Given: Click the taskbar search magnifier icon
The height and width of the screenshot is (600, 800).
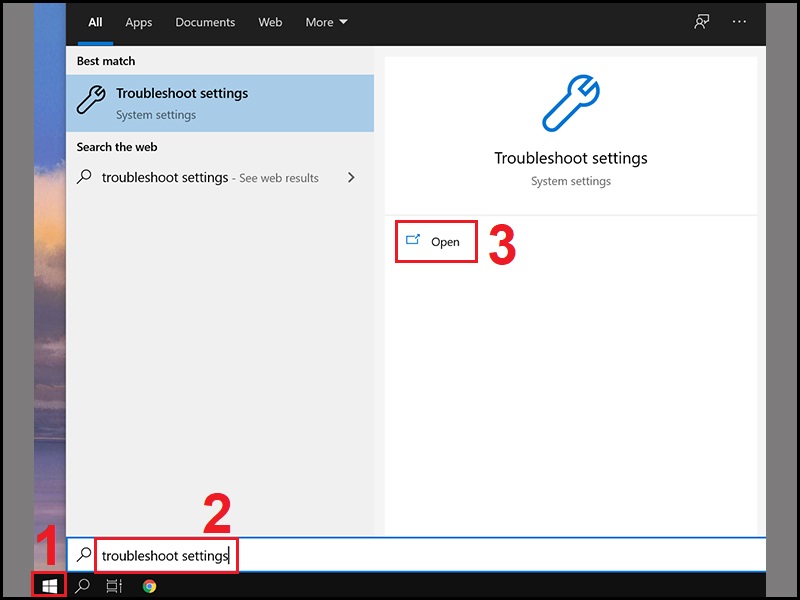Looking at the screenshot, I should [82, 586].
